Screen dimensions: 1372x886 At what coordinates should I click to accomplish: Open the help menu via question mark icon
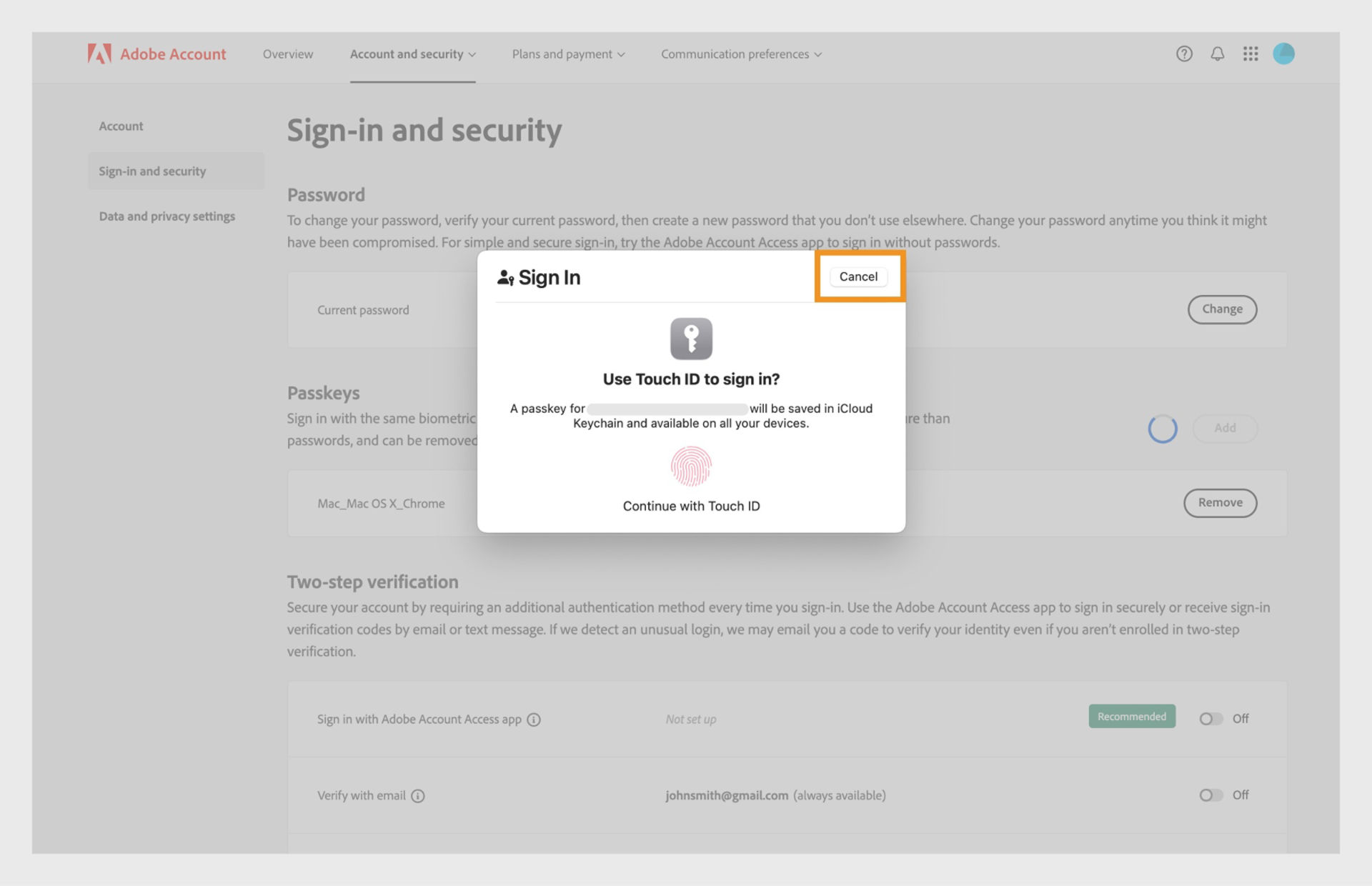pyautogui.click(x=1183, y=54)
